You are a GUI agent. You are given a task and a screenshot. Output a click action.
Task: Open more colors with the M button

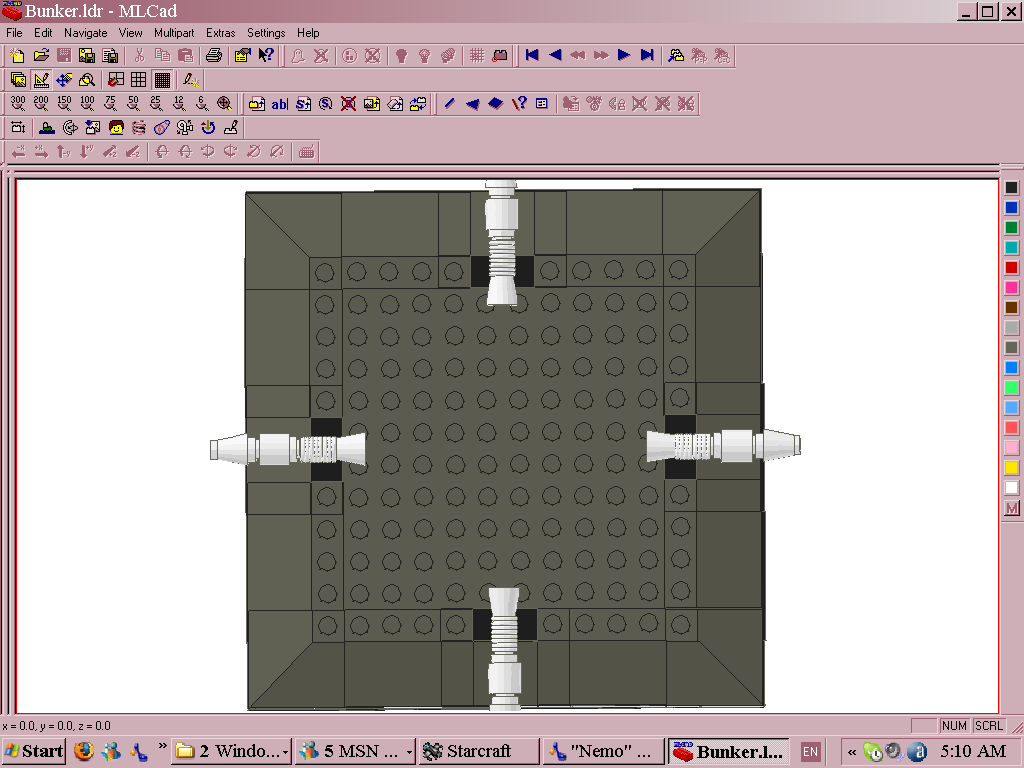click(1012, 508)
